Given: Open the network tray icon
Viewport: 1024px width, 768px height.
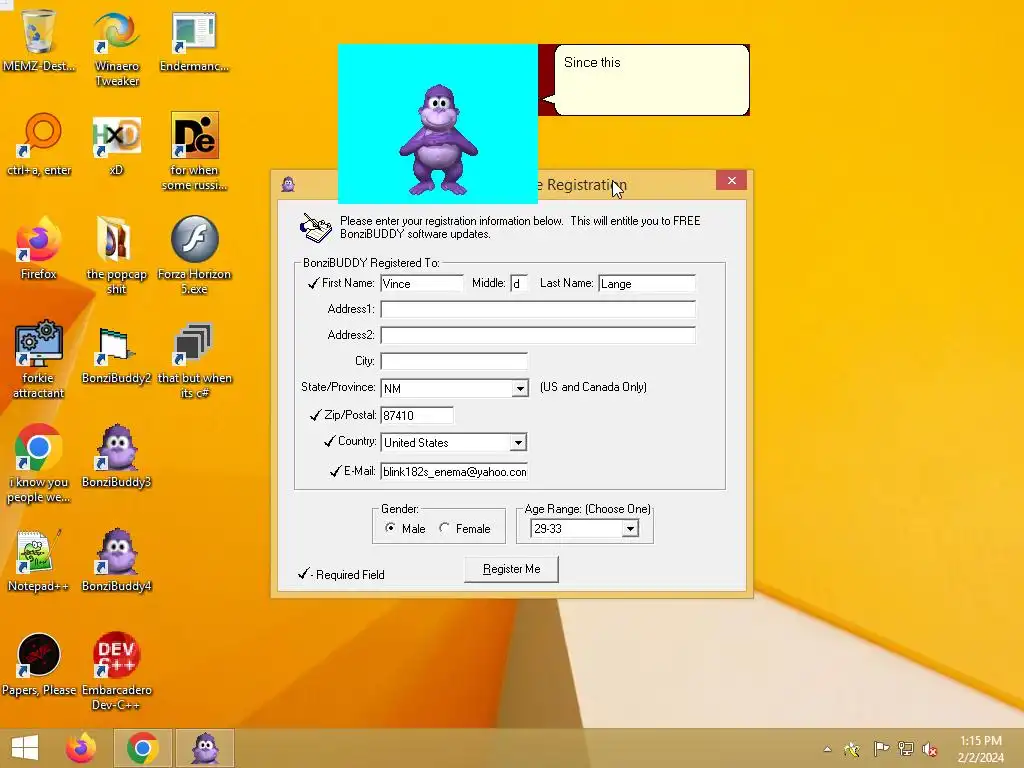Looking at the screenshot, I should 906,748.
